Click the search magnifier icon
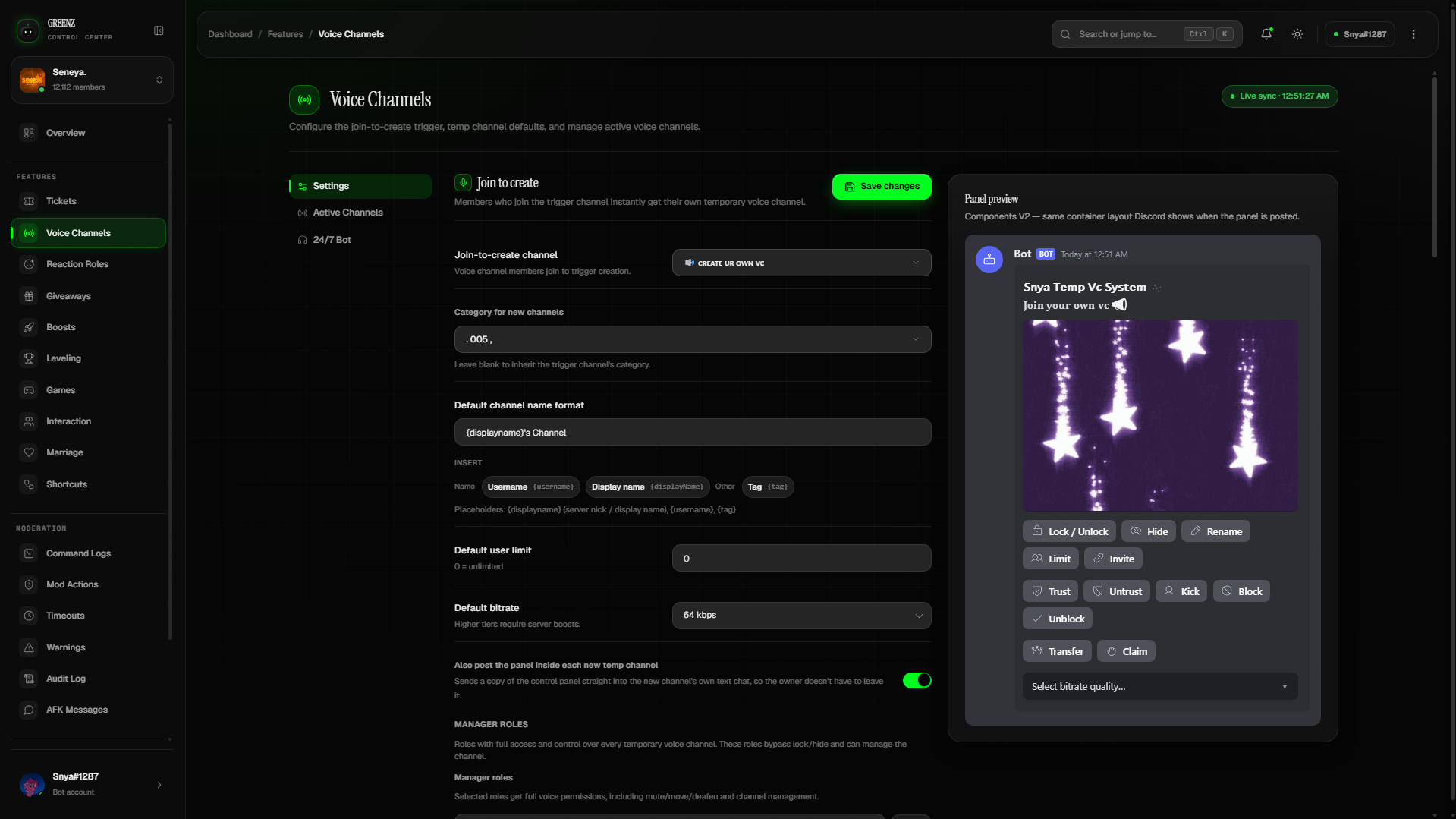The image size is (1456, 819). pos(1065,34)
